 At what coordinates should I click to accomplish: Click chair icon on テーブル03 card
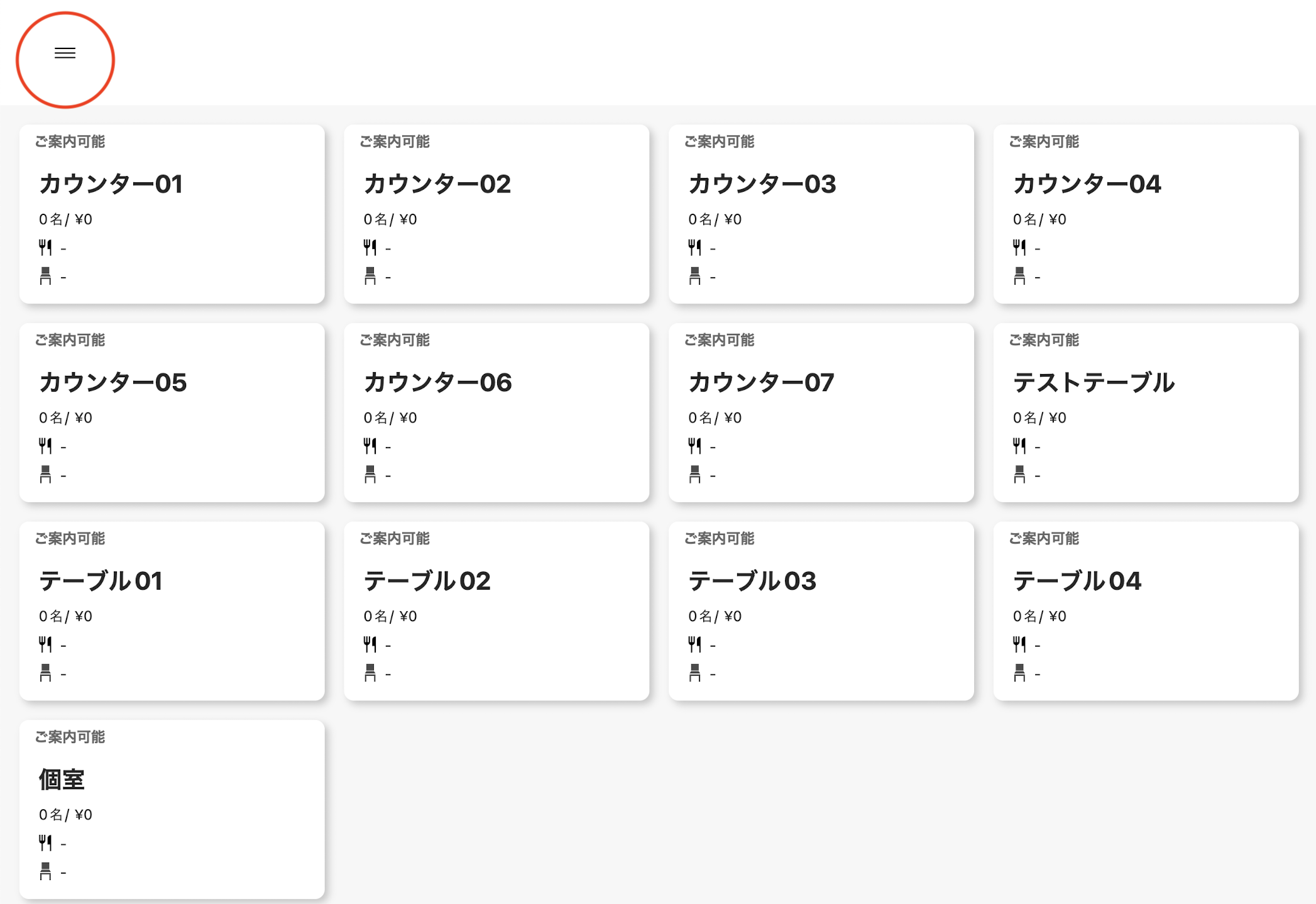pos(694,673)
